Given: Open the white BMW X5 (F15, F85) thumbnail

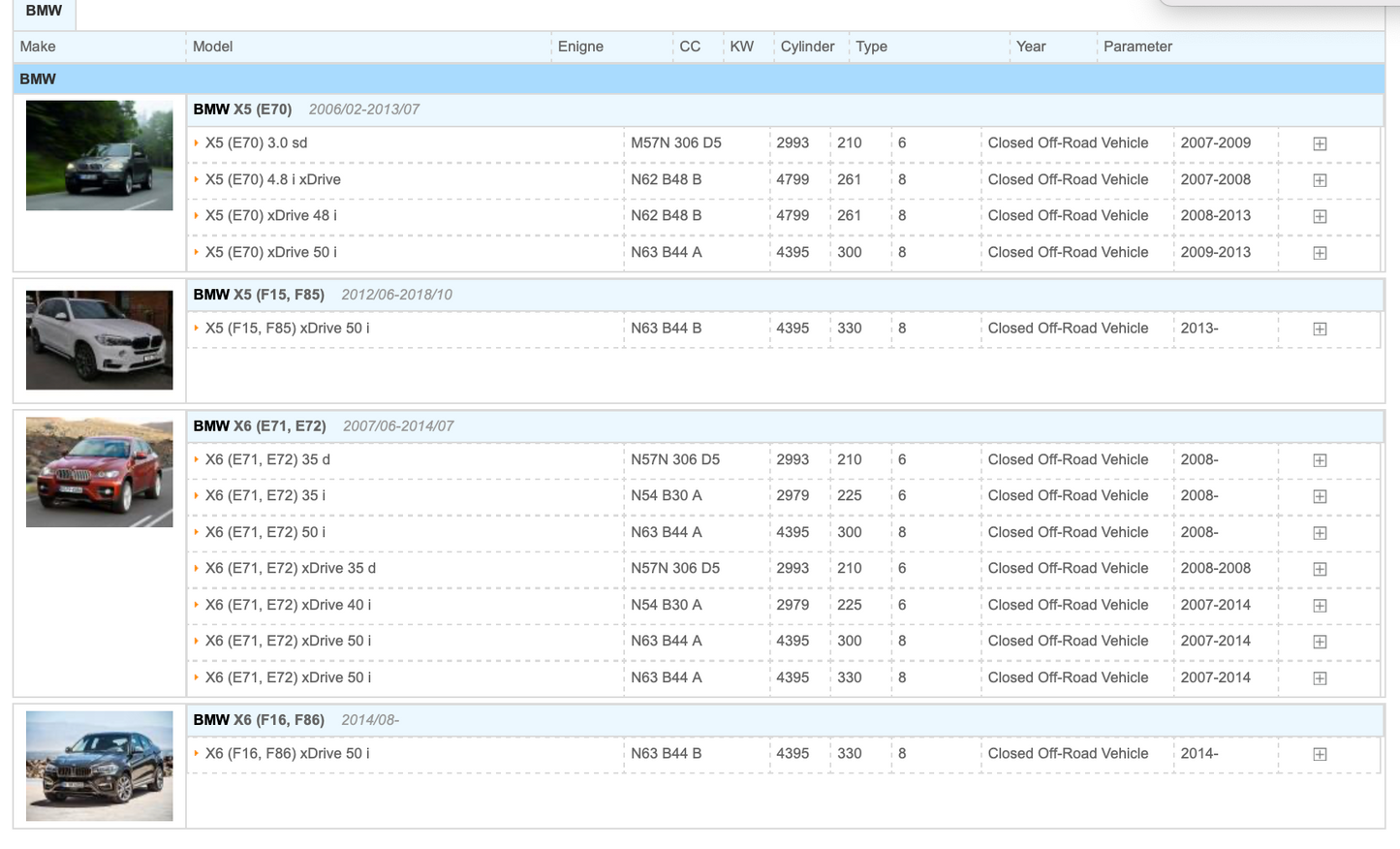Looking at the screenshot, I should click(99, 340).
